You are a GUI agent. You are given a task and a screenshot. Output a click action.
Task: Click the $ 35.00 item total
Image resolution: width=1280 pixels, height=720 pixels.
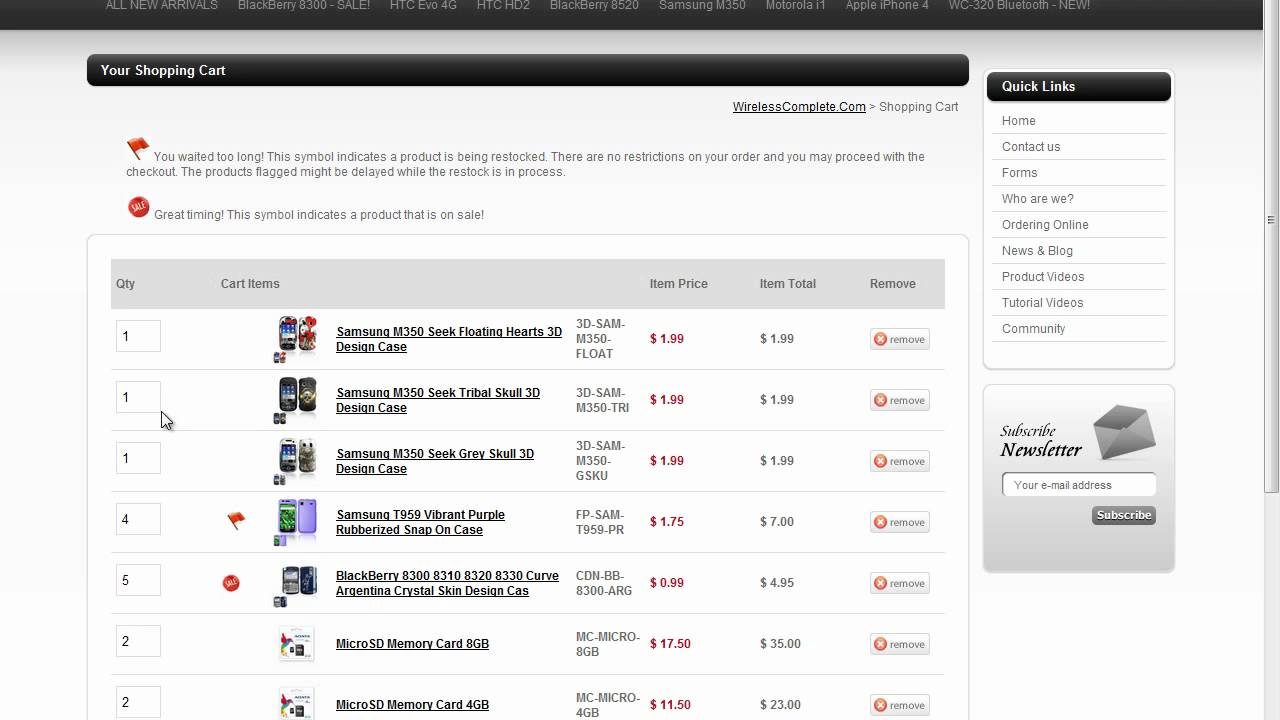780,644
